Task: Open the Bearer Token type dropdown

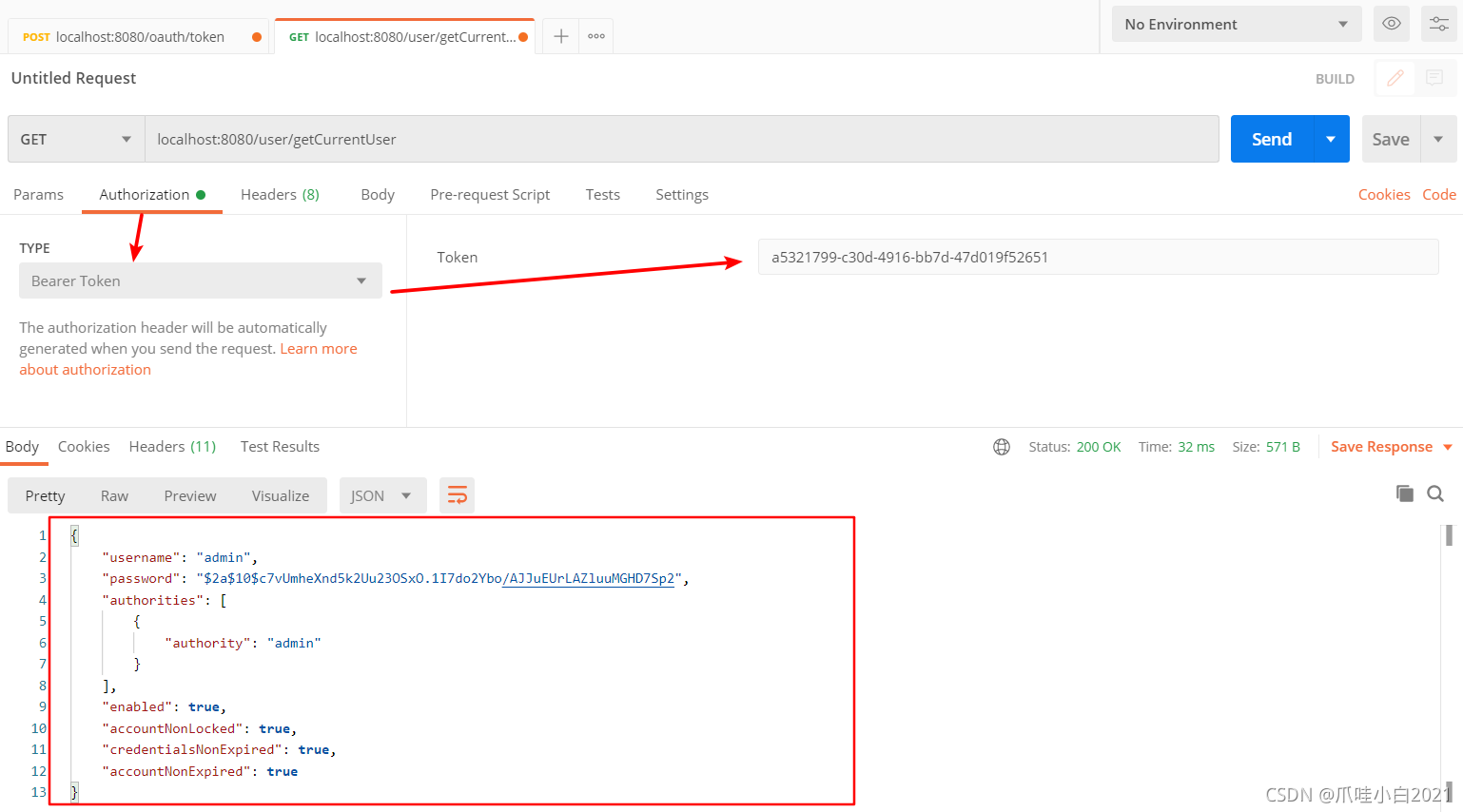Action: (x=201, y=280)
